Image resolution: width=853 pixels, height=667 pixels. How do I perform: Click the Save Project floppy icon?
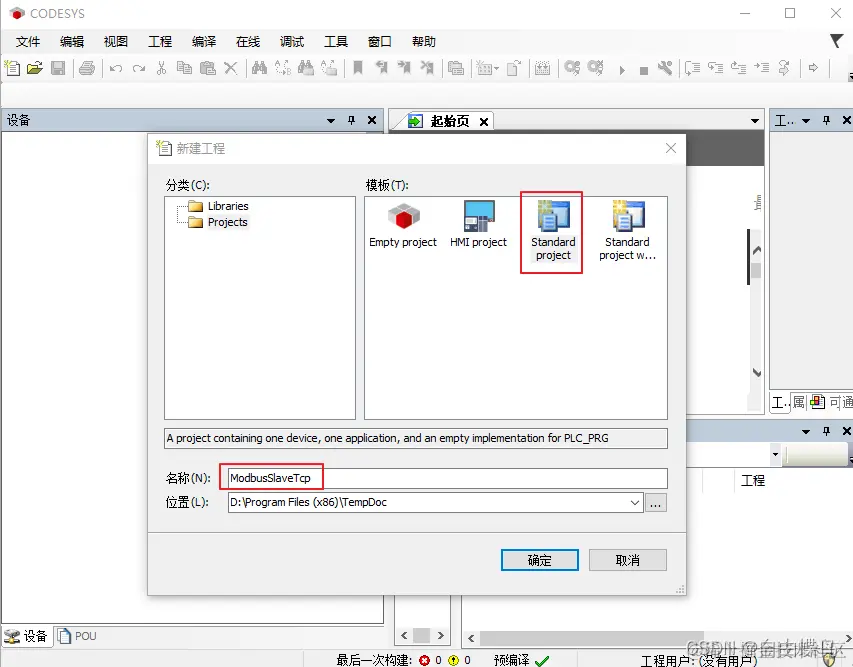pyautogui.click(x=58, y=68)
